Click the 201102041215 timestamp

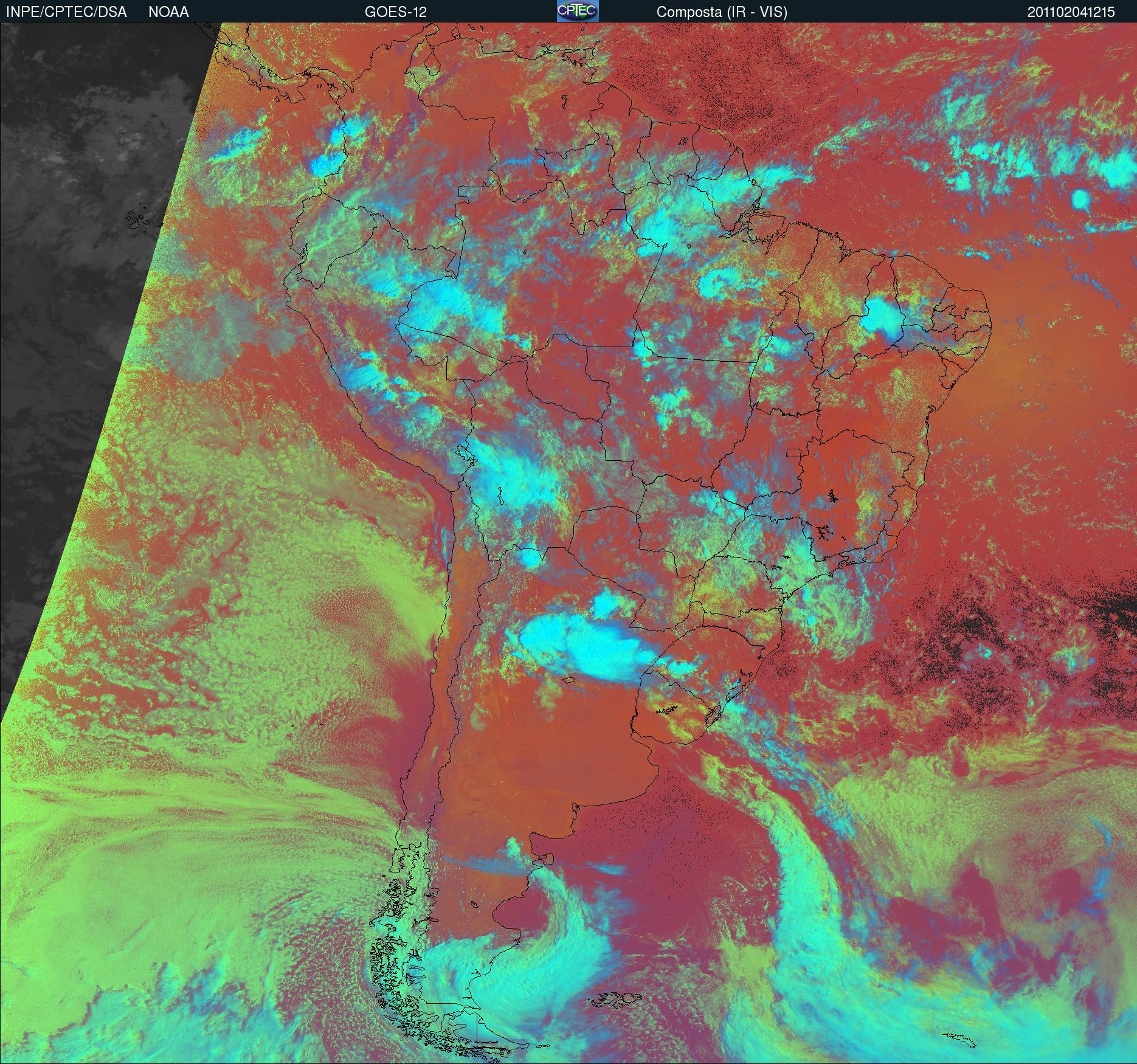pos(1071,12)
